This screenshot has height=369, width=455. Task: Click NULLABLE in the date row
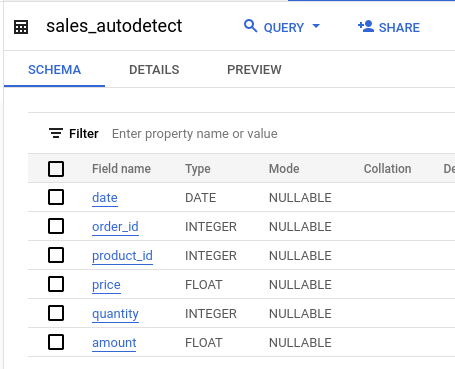300,198
